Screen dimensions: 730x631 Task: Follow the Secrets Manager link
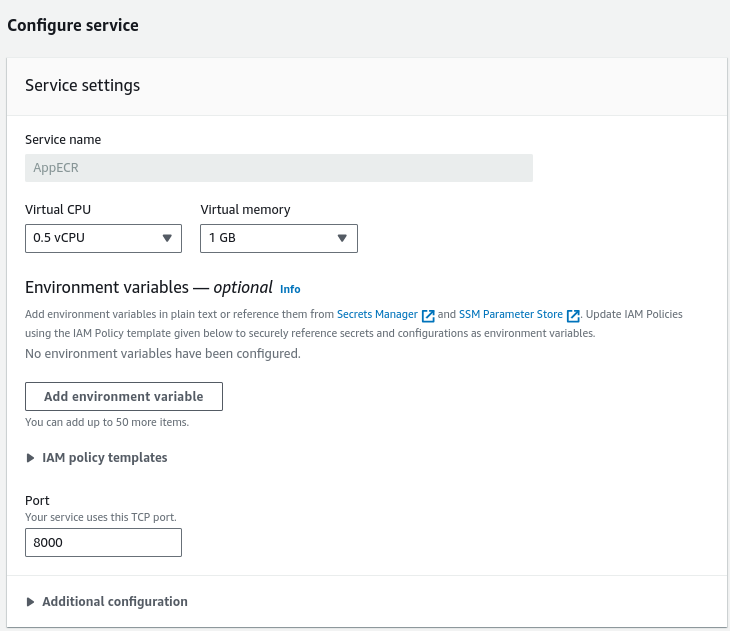point(377,314)
